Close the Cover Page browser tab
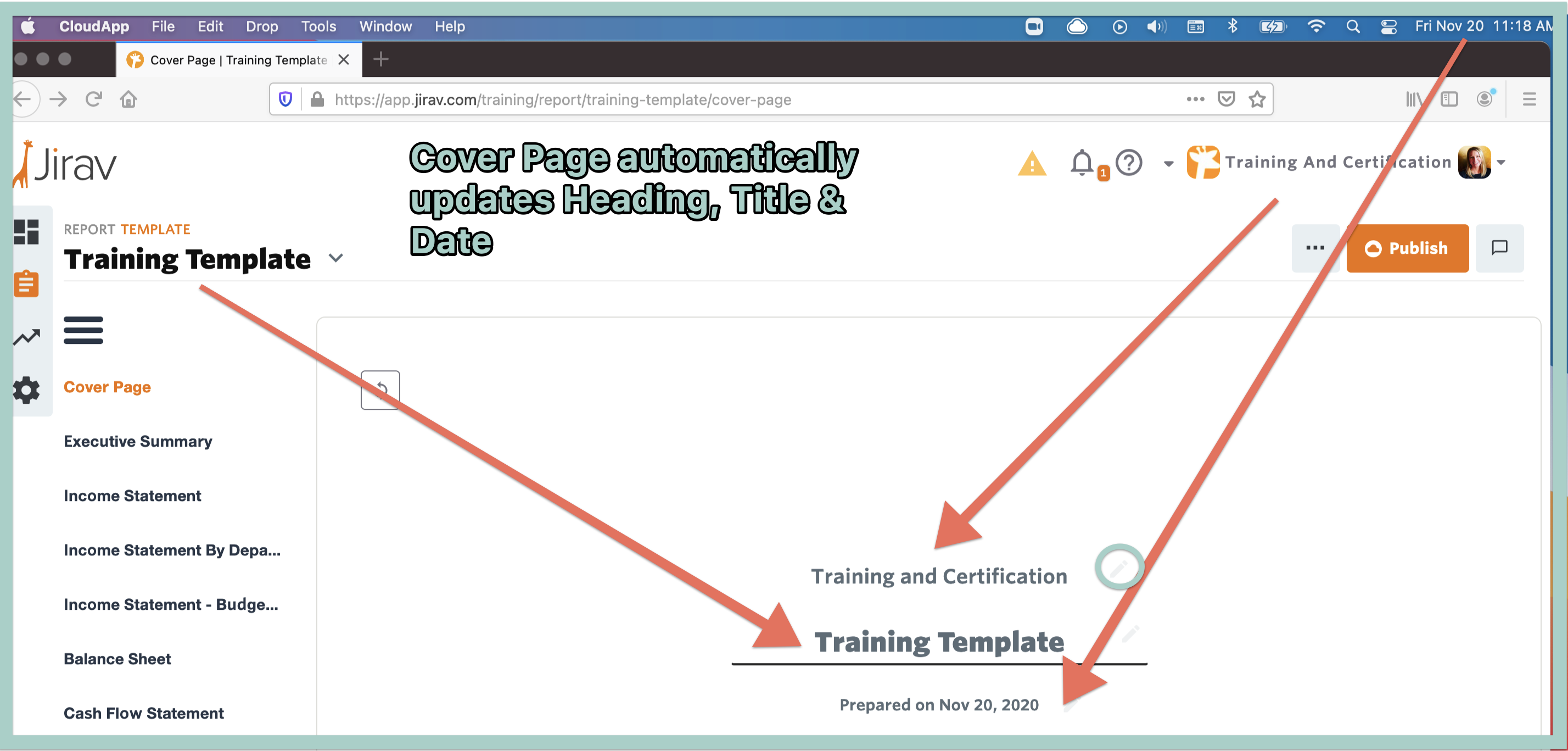Viewport: 1568px width, 751px height. [x=343, y=60]
